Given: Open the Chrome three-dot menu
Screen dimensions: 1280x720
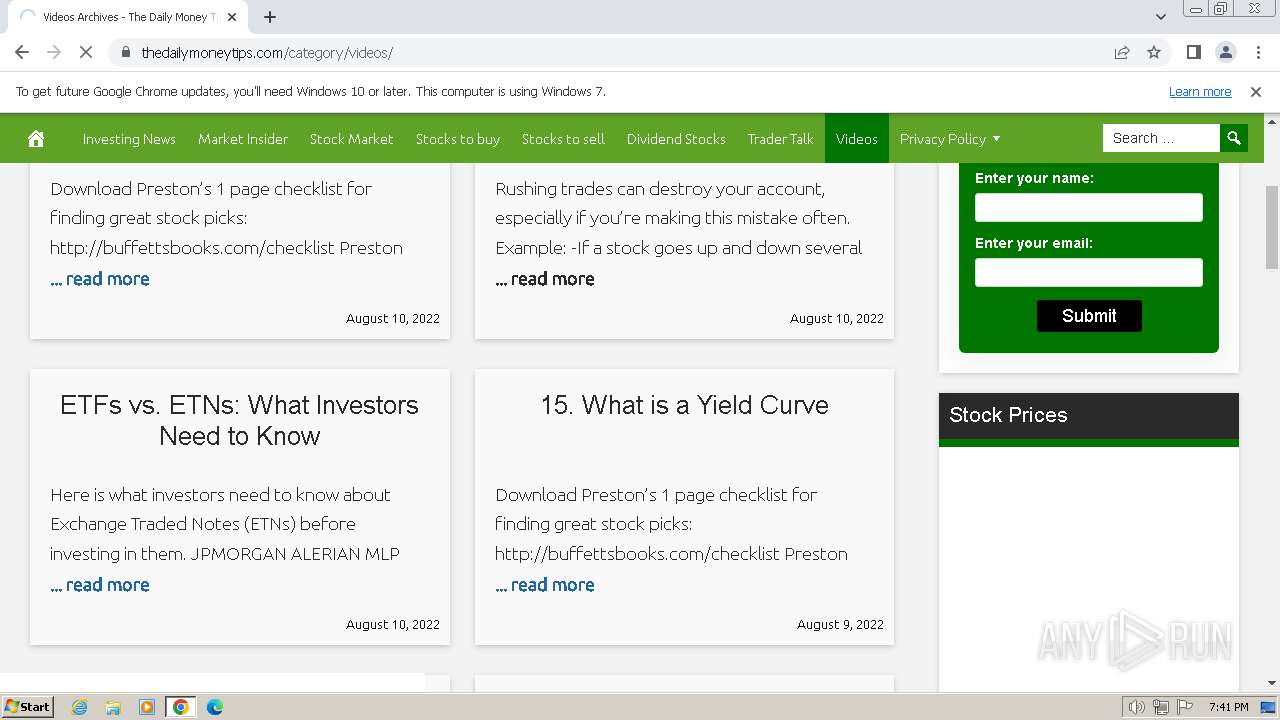Looking at the screenshot, I should 1257,52.
